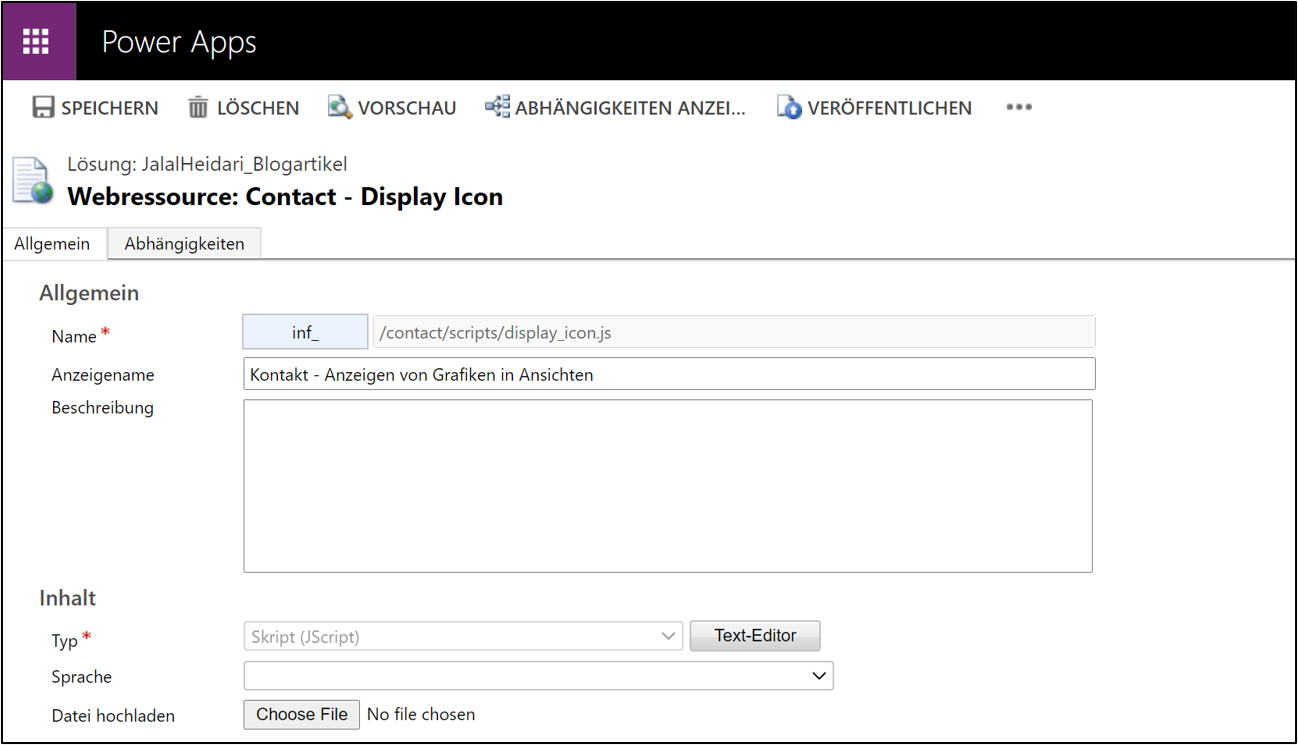Screen dimensions: 1298x745
Task: Click the Power Apps title text
Action: tap(179, 42)
